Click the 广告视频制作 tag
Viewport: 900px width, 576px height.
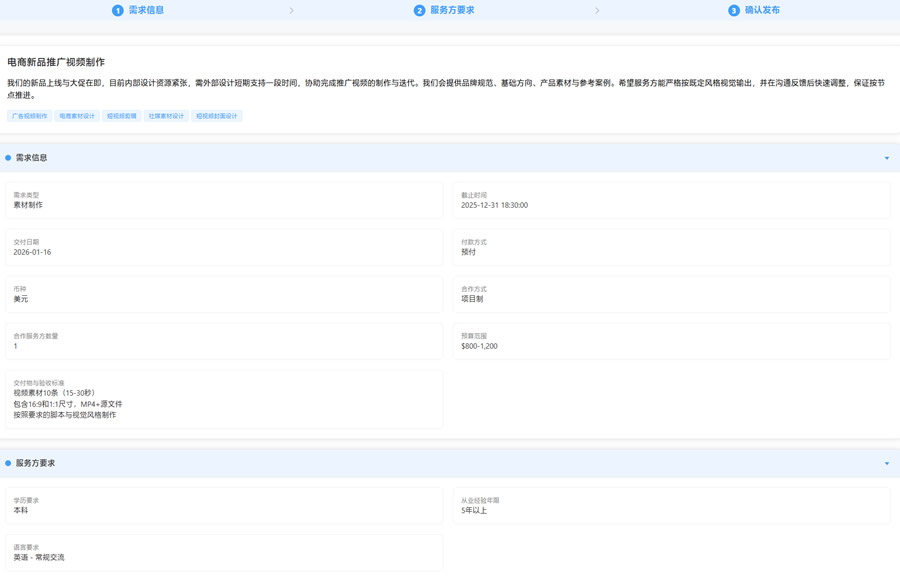click(29, 116)
